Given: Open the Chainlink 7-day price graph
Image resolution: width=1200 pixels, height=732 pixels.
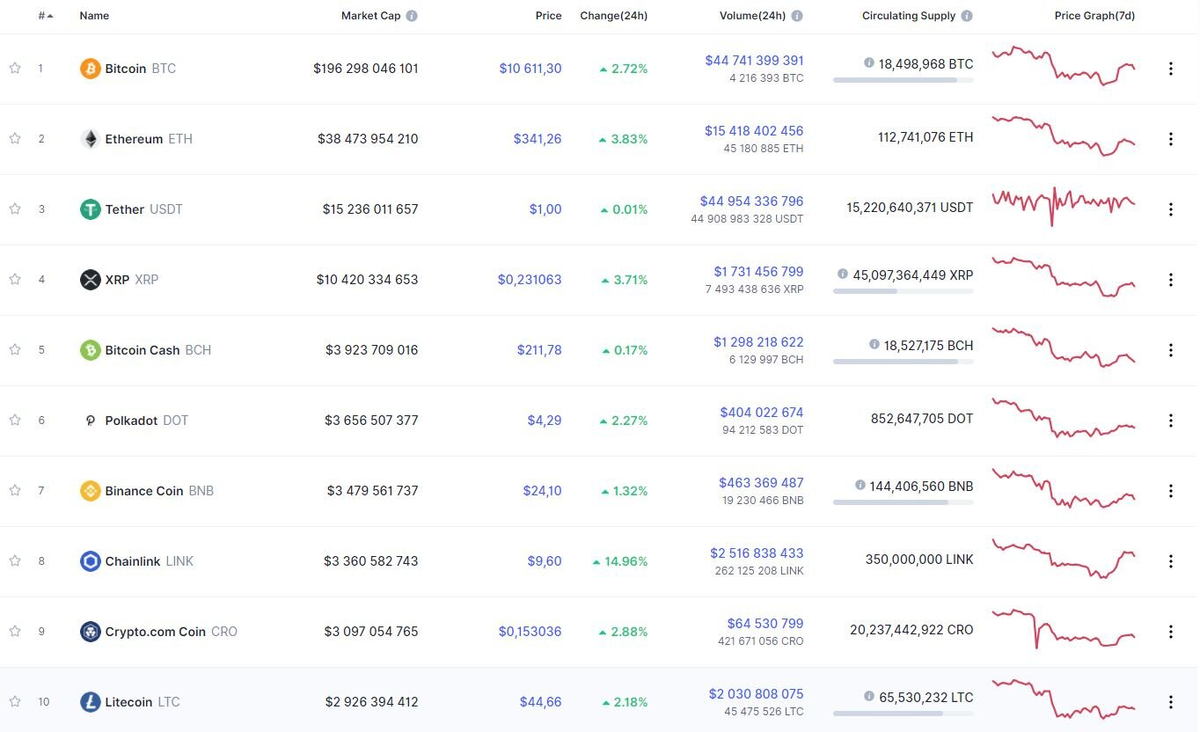Looking at the screenshot, I should pyautogui.click(x=1063, y=558).
